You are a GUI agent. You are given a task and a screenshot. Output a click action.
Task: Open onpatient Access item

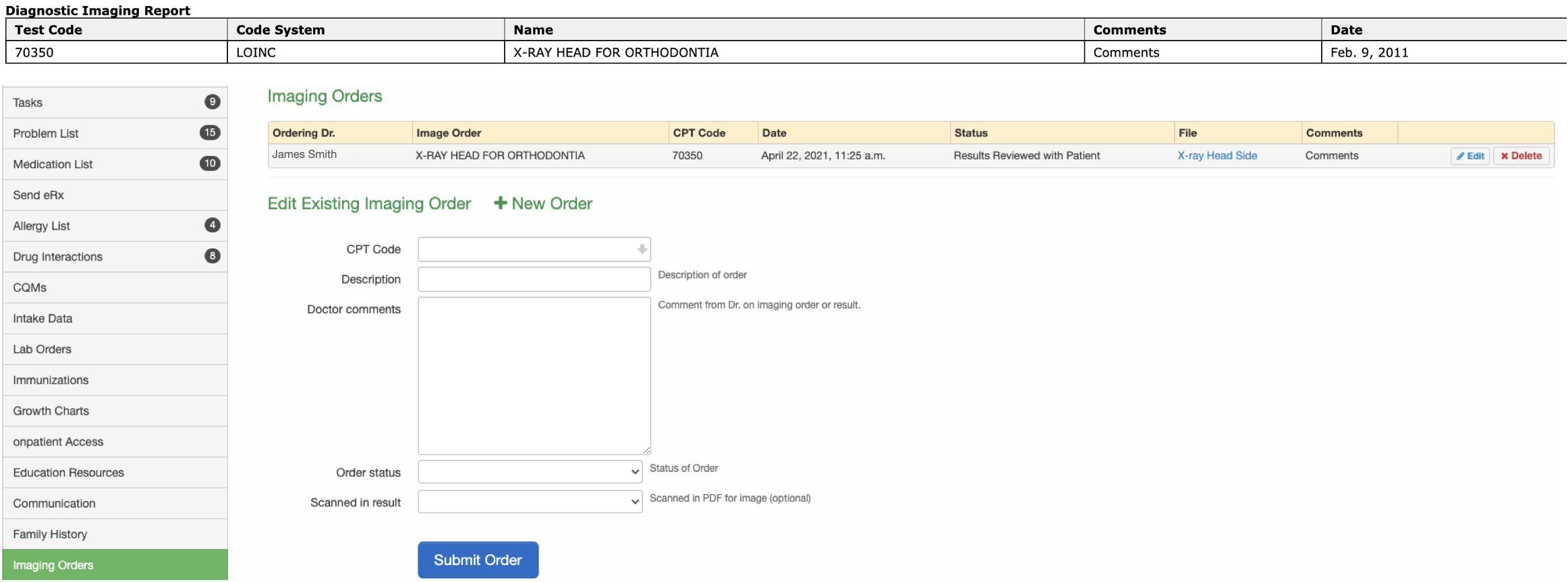(115, 442)
